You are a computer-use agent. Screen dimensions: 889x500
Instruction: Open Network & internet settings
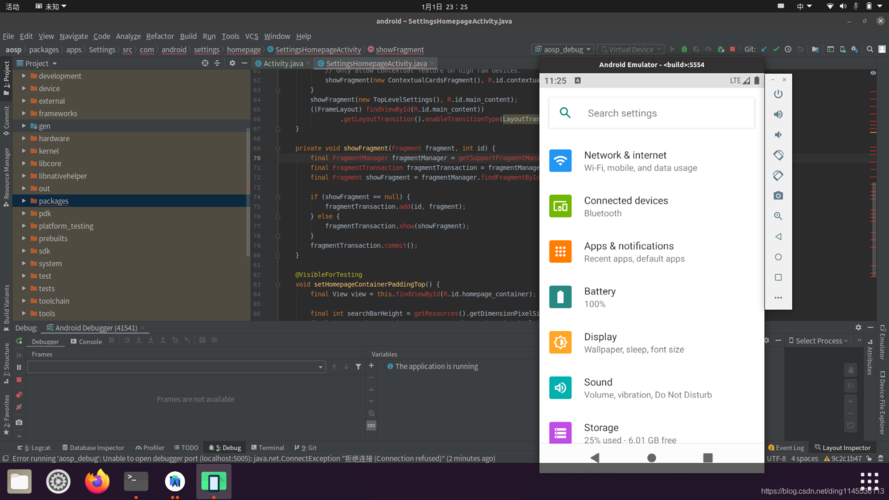click(x=651, y=161)
